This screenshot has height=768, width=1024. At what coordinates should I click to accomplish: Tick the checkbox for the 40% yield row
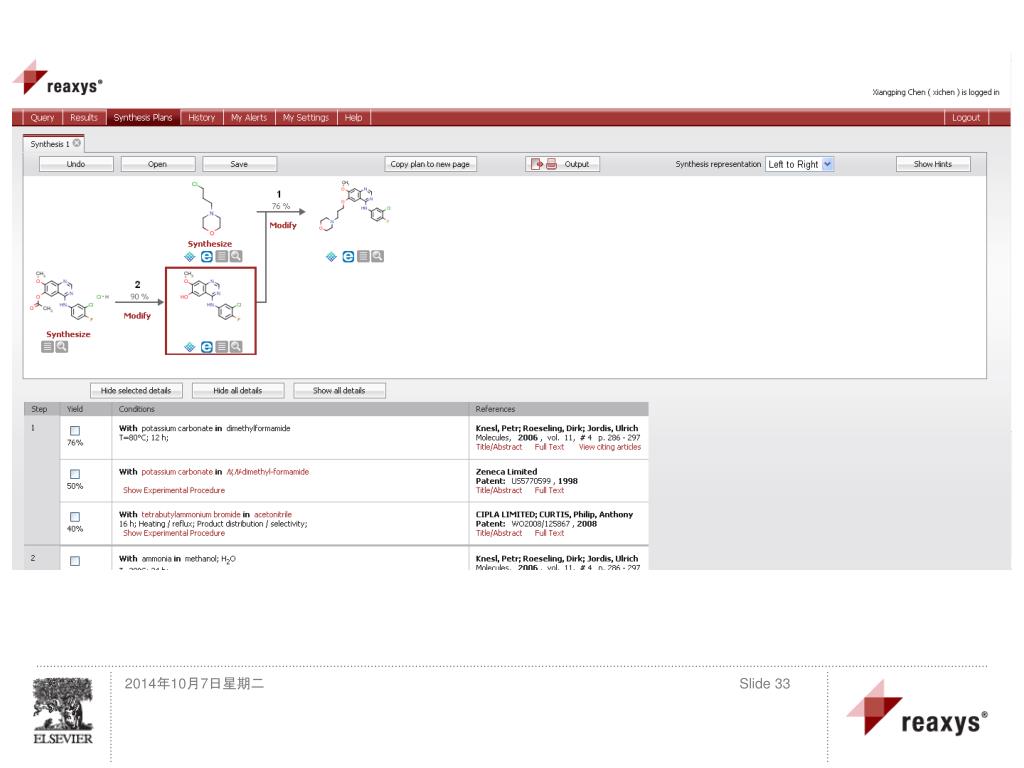tap(75, 517)
